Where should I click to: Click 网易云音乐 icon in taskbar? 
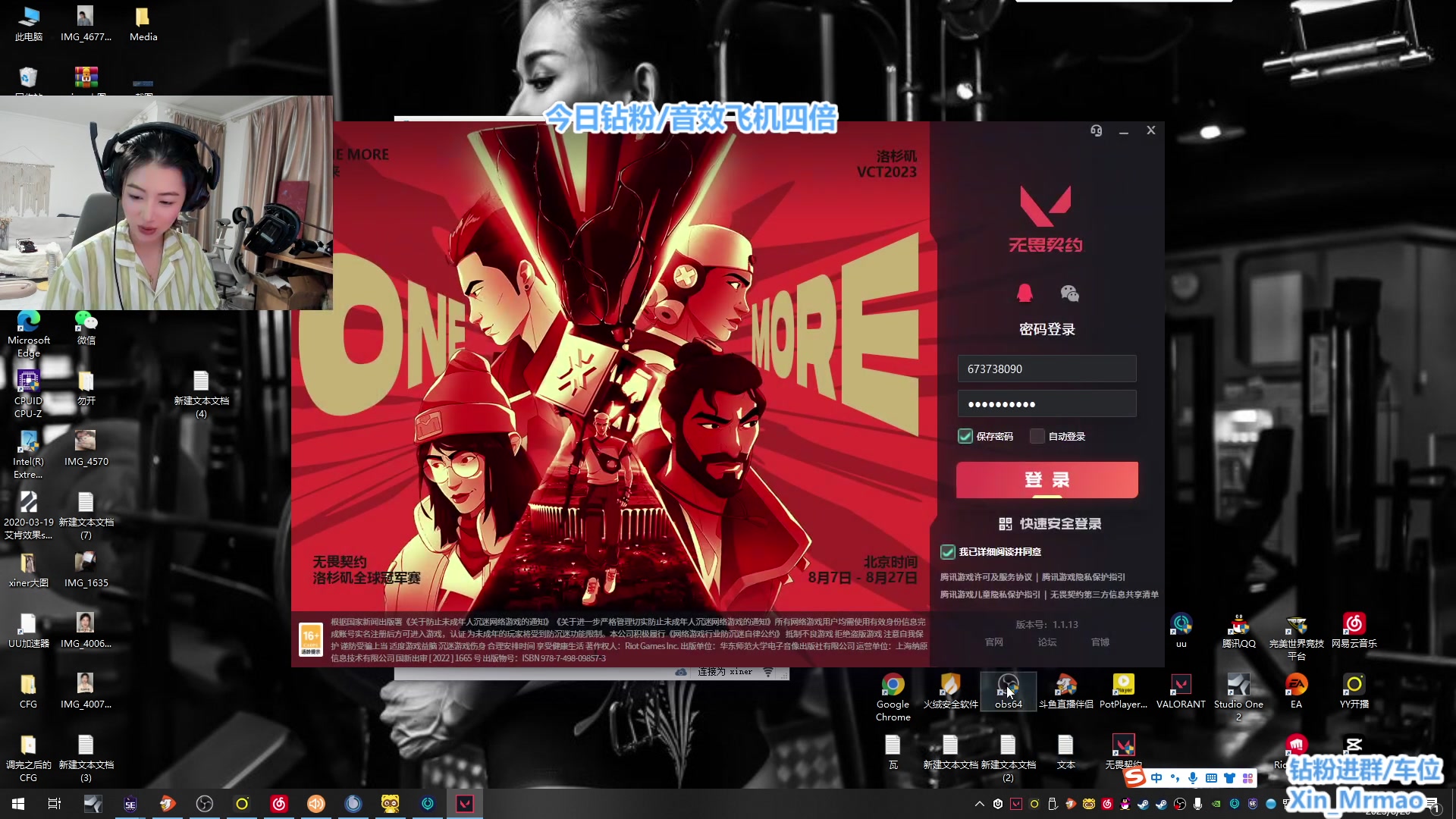click(x=278, y=804)
